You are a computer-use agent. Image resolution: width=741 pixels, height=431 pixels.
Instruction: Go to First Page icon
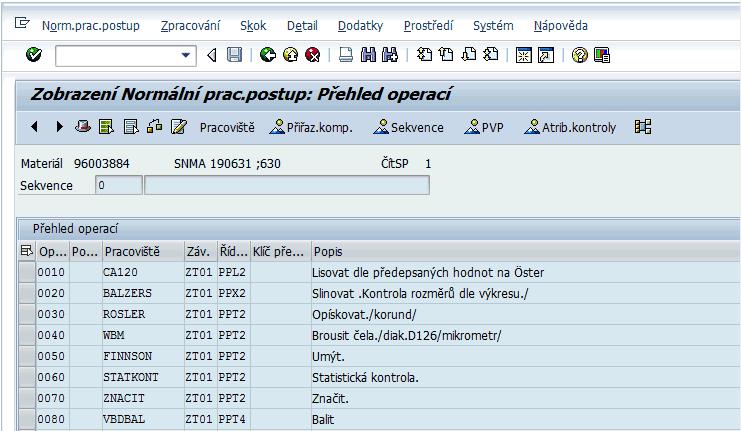(x=424, y=55)
